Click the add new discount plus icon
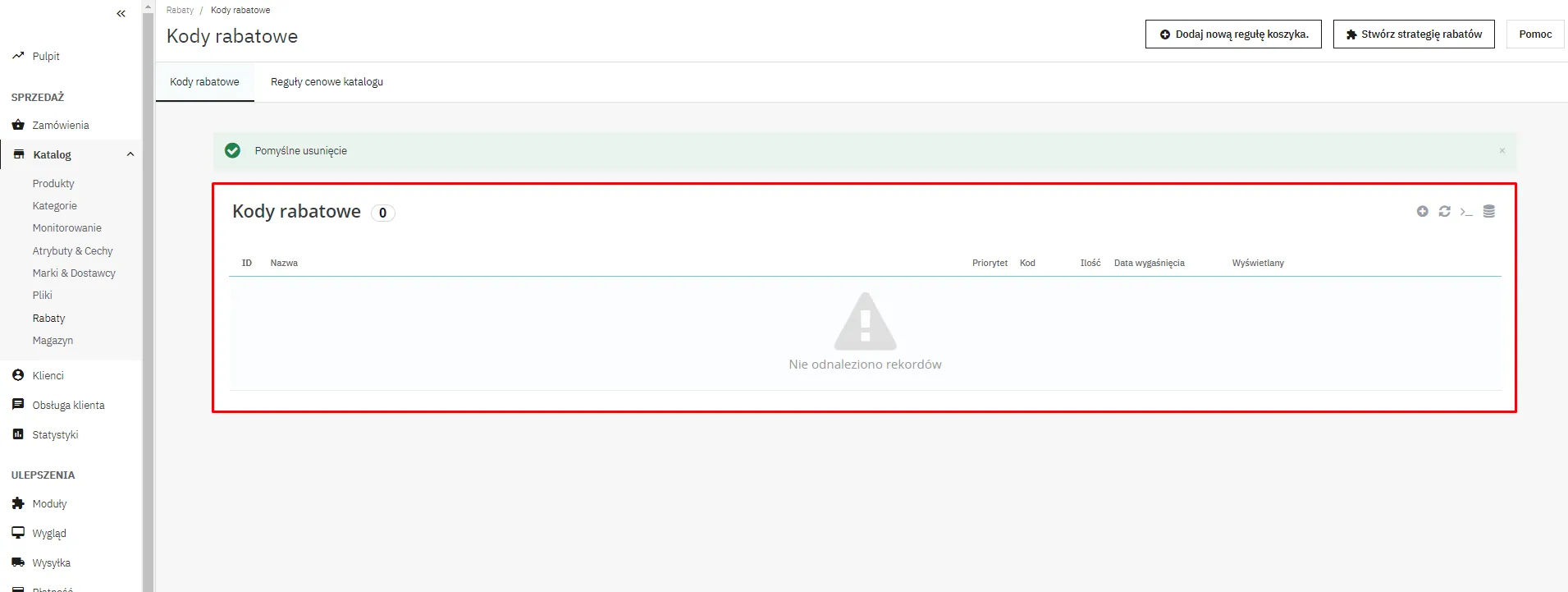Viewport: 1568px width, 592px height. (1422, 212)
